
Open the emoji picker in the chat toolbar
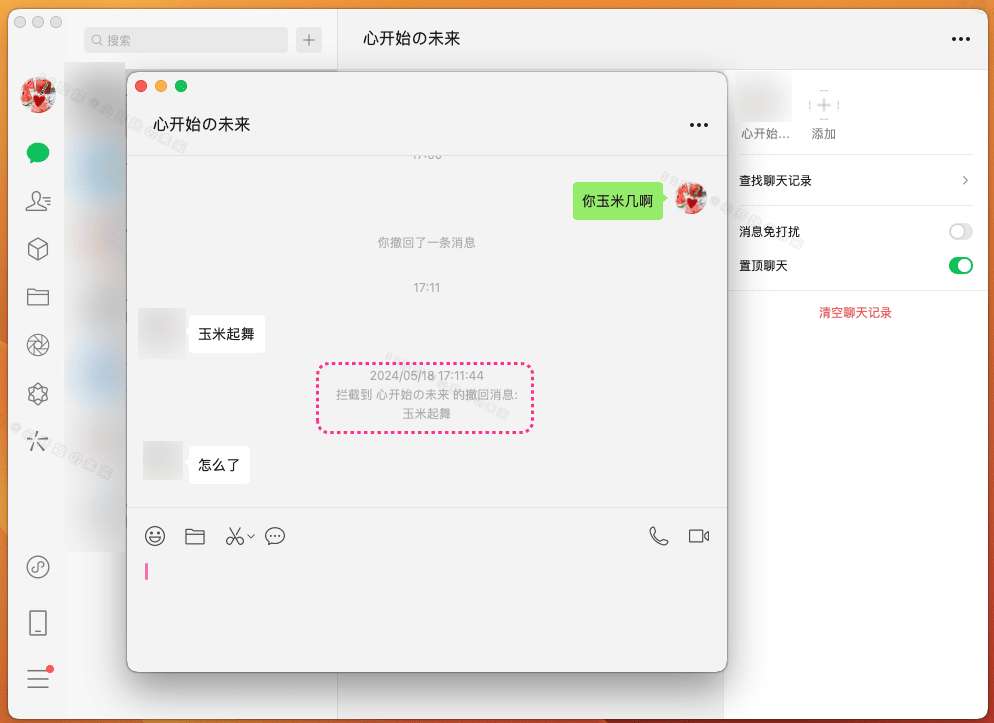[x=155, y=536]
